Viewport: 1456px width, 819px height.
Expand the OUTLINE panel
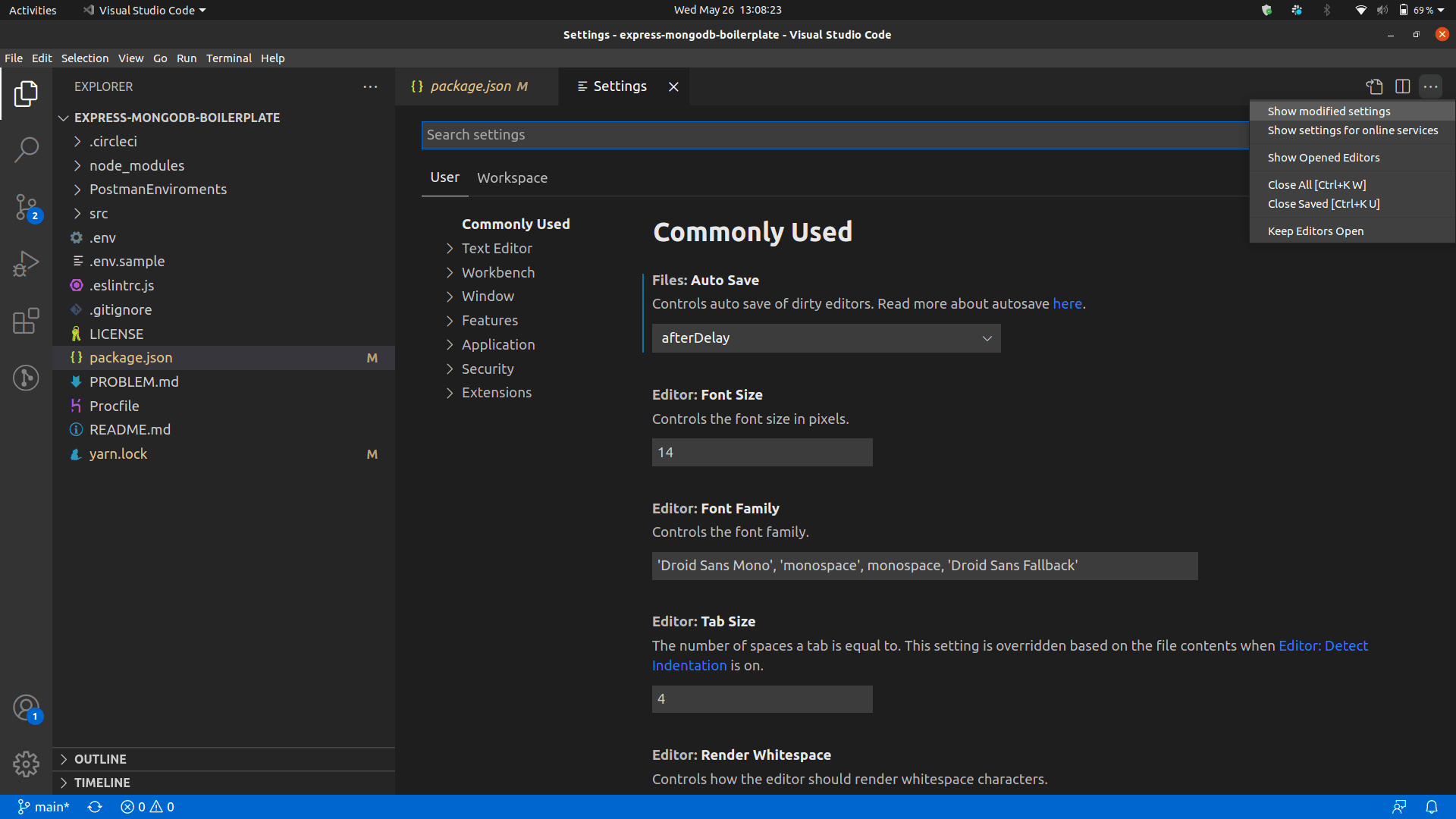[x=100, y=759]
